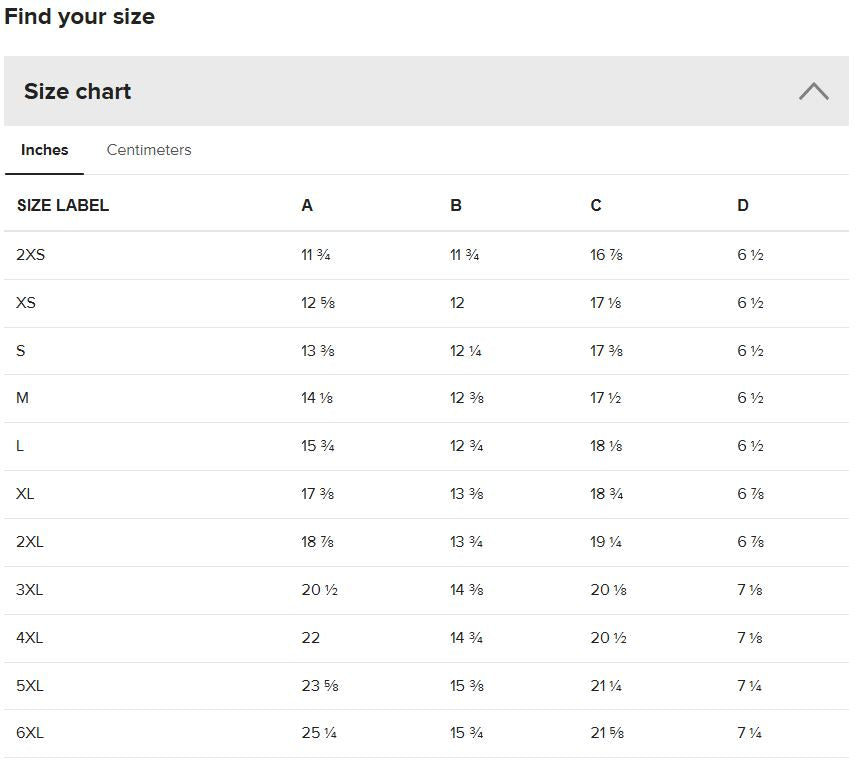Click the 25 ¼ value for 6XL
856x775 pixels.
pos(319,733)
